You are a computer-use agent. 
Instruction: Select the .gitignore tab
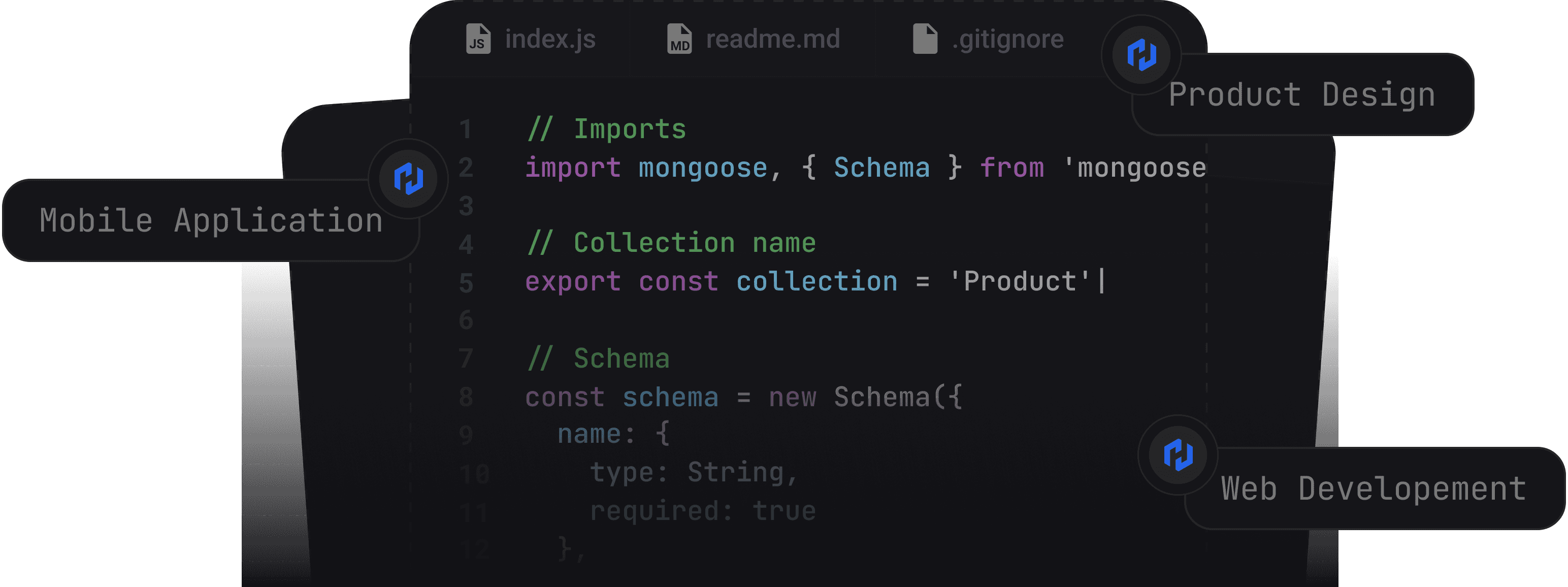(x=1007, y=40)
